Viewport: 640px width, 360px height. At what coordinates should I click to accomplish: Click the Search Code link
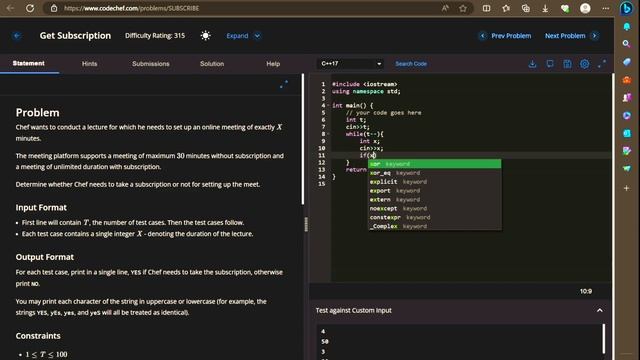pyautogui.click(x=411, y=64)
